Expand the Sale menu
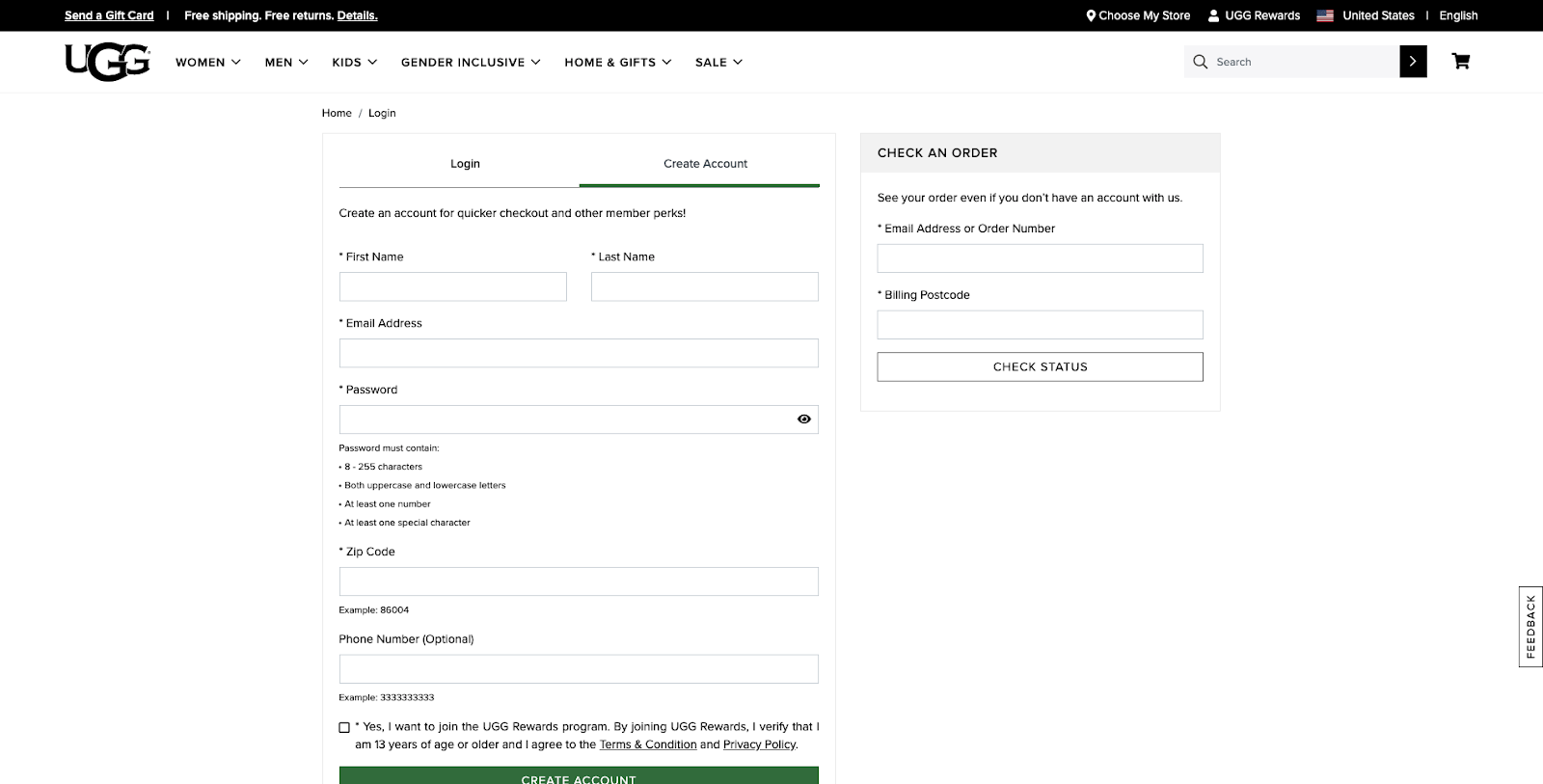Viewport: 1543px width, 784px height. (x=719, y=63)
